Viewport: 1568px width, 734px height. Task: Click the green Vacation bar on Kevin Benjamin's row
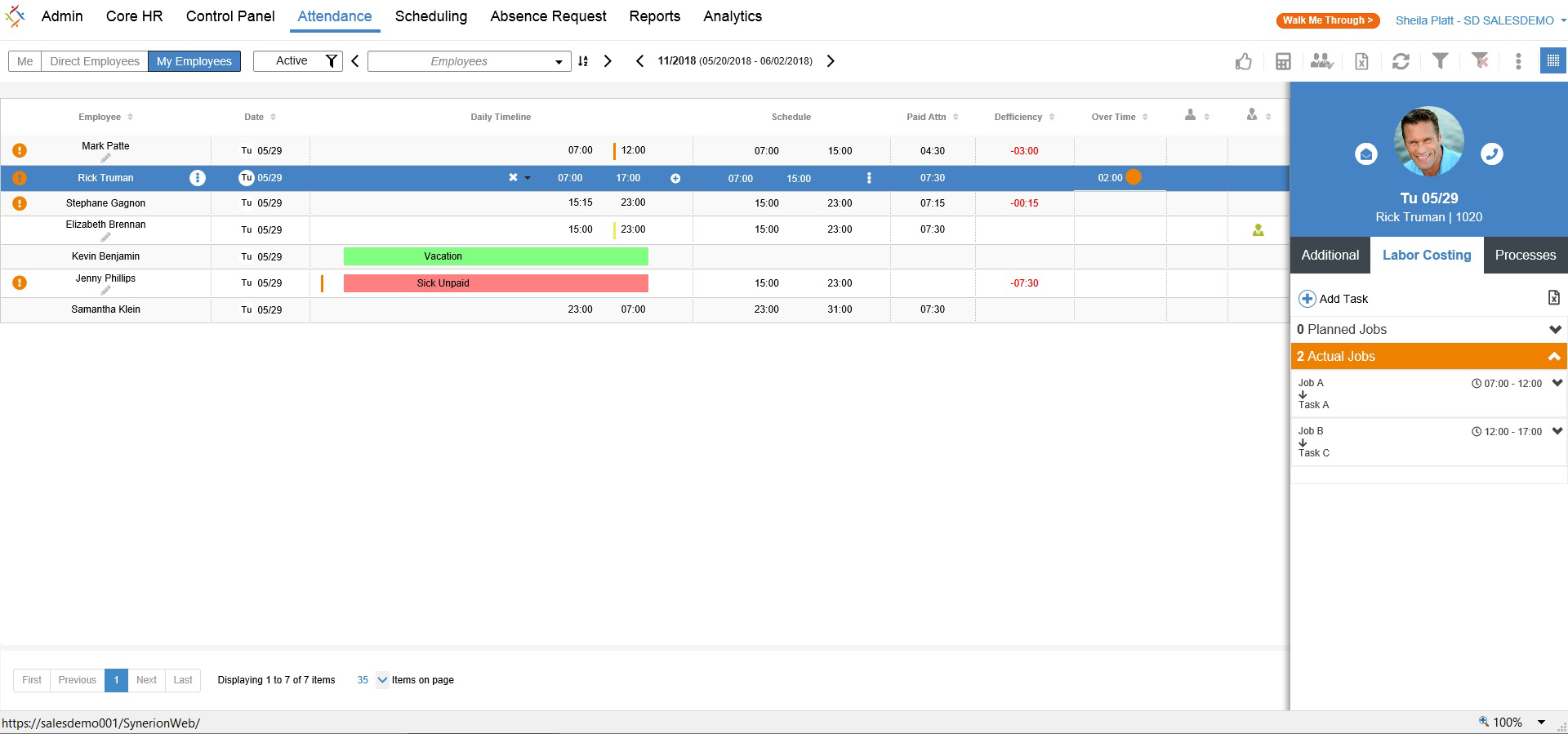(x=496, y=256)
